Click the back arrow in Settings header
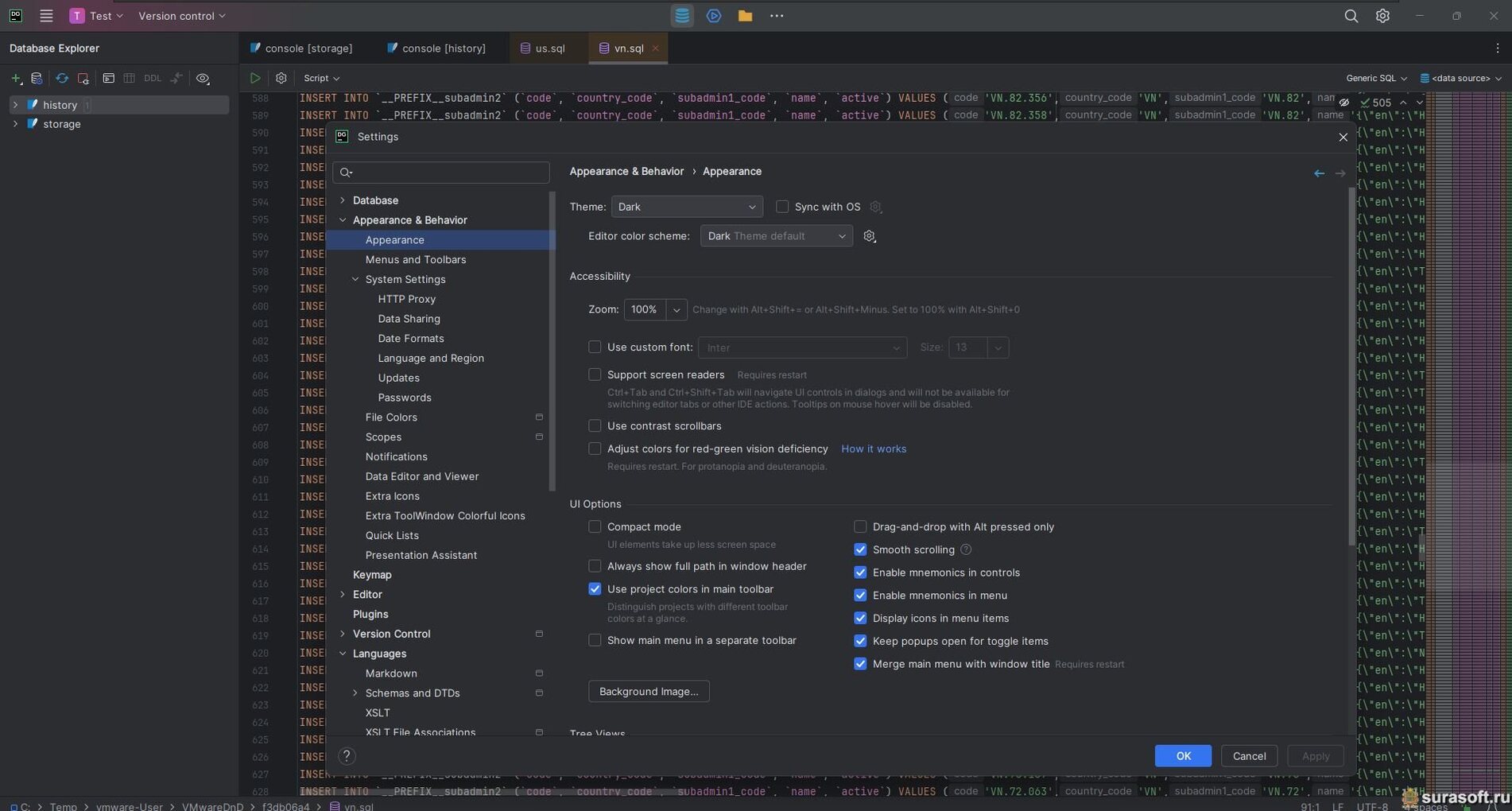Screen dimensions: 1512x811 coord(1319,173)
